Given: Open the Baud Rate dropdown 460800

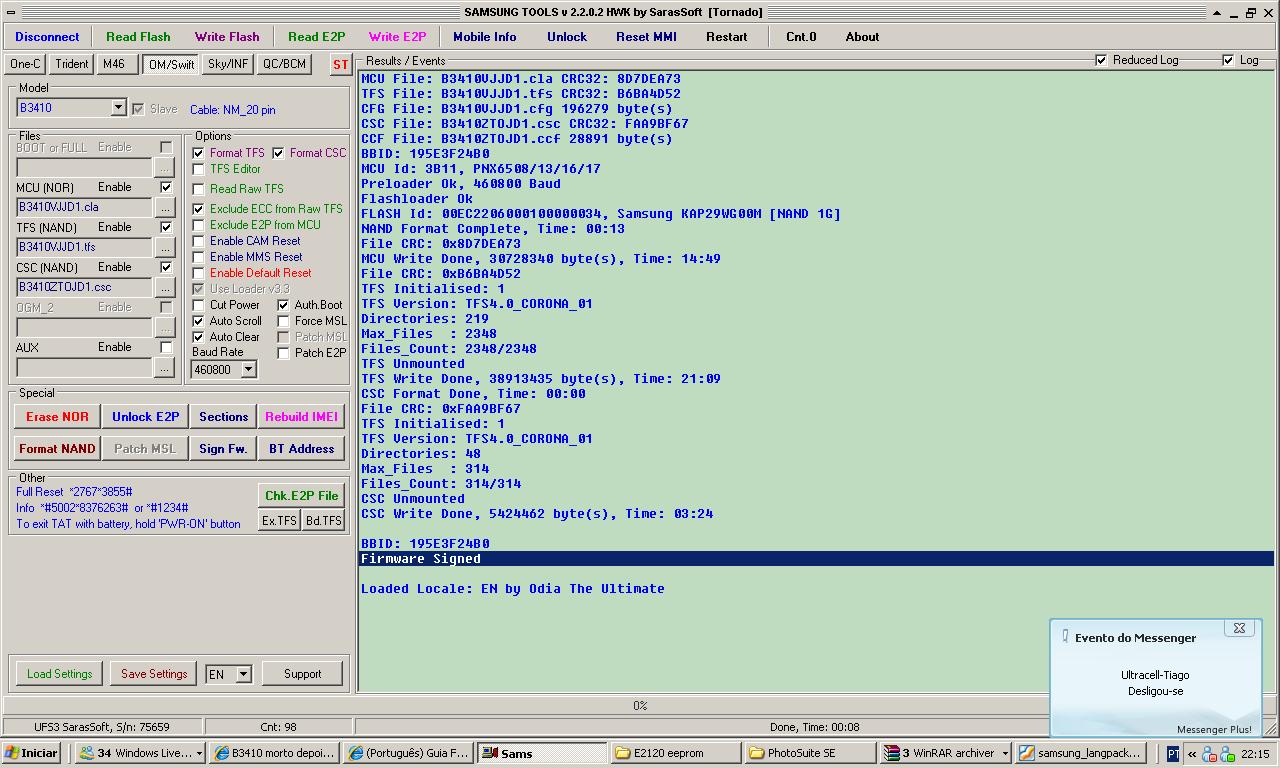Looking at the screenshot, I should pos(248,370).
